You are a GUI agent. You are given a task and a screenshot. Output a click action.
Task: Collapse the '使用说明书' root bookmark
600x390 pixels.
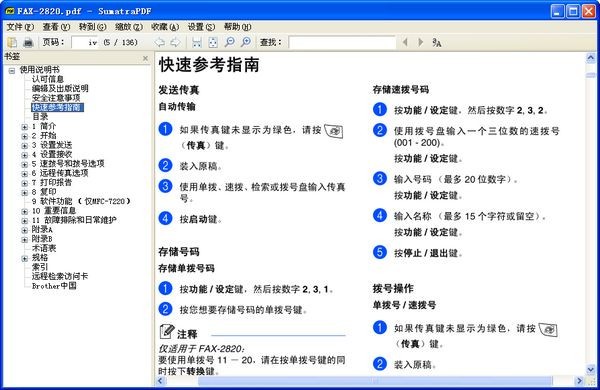coord(12,70)
